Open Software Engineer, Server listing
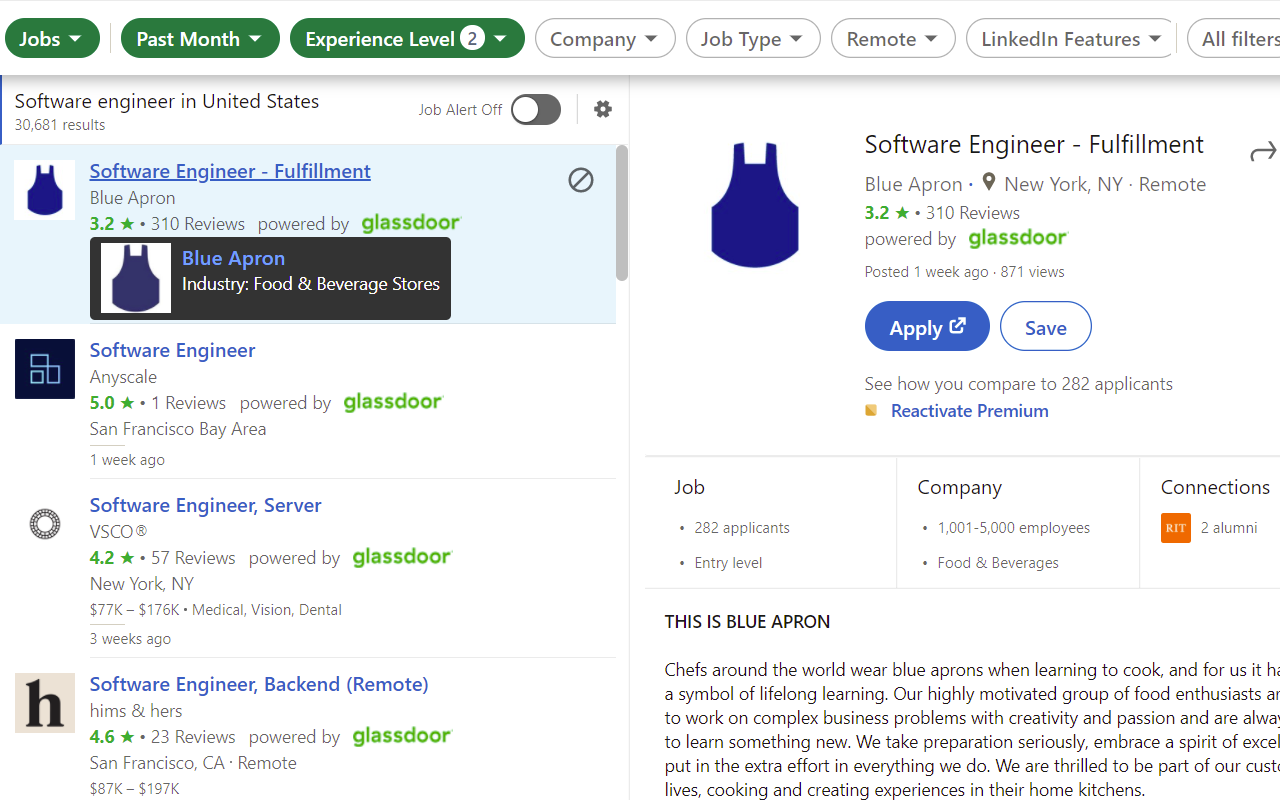 pyautogui.click(x=206, y=505)
